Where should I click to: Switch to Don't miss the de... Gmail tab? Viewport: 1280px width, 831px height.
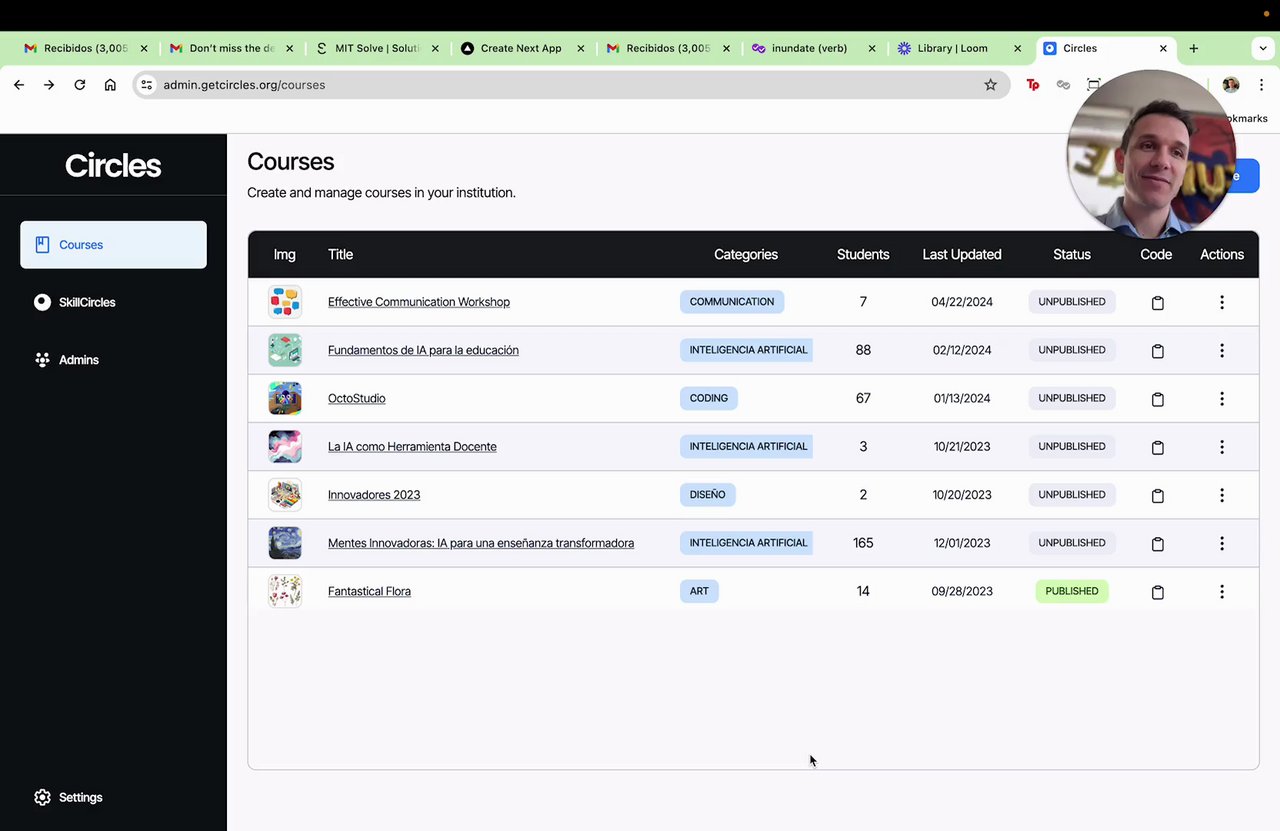[x=231, y=48]
